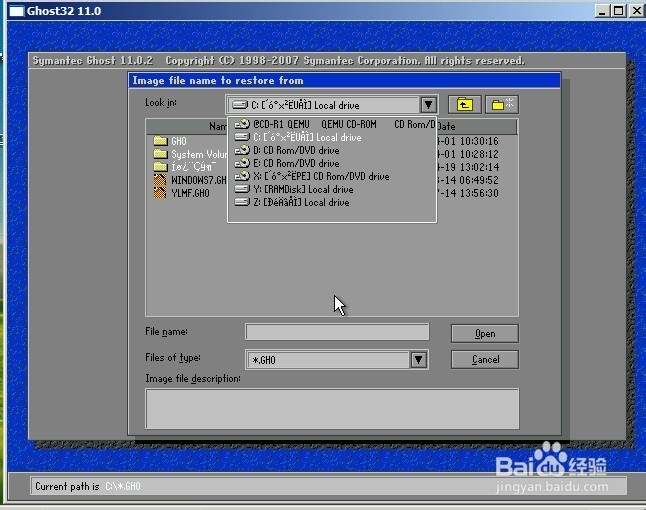This screenshot has width=646, height=510.
Task: Click the Current path is status bar
Action: (328, 486)
